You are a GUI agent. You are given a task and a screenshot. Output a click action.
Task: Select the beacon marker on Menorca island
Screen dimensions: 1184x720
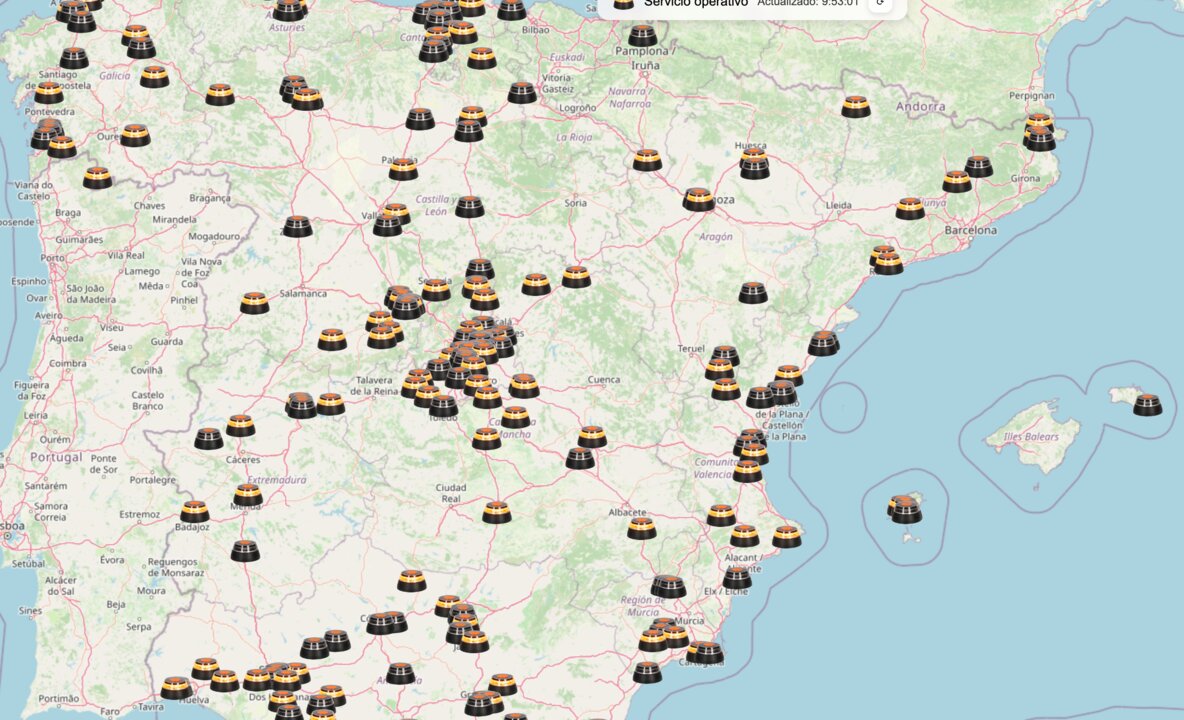[x=1147, y=404]
